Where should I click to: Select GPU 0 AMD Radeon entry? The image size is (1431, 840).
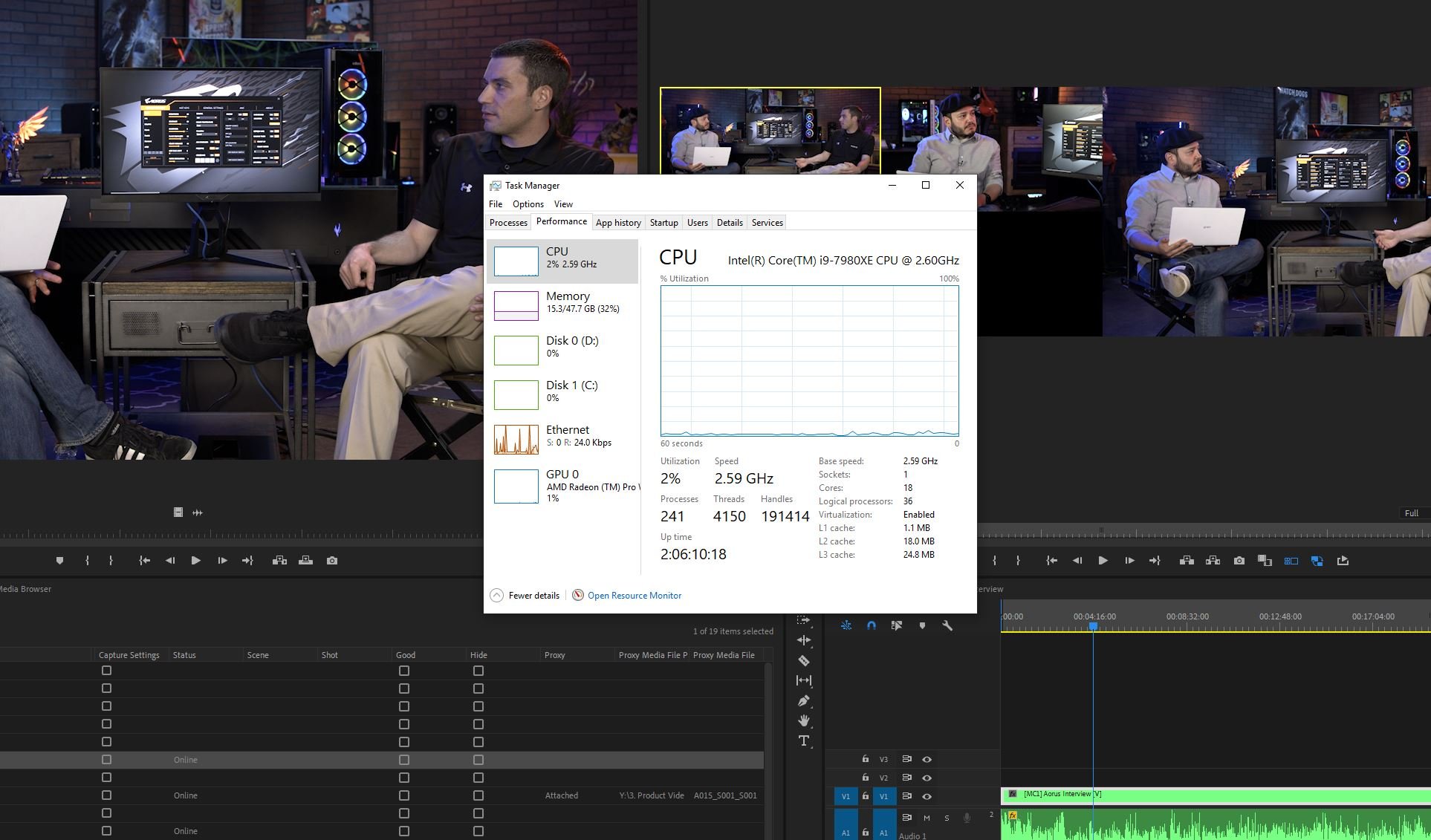coord(562,486)
